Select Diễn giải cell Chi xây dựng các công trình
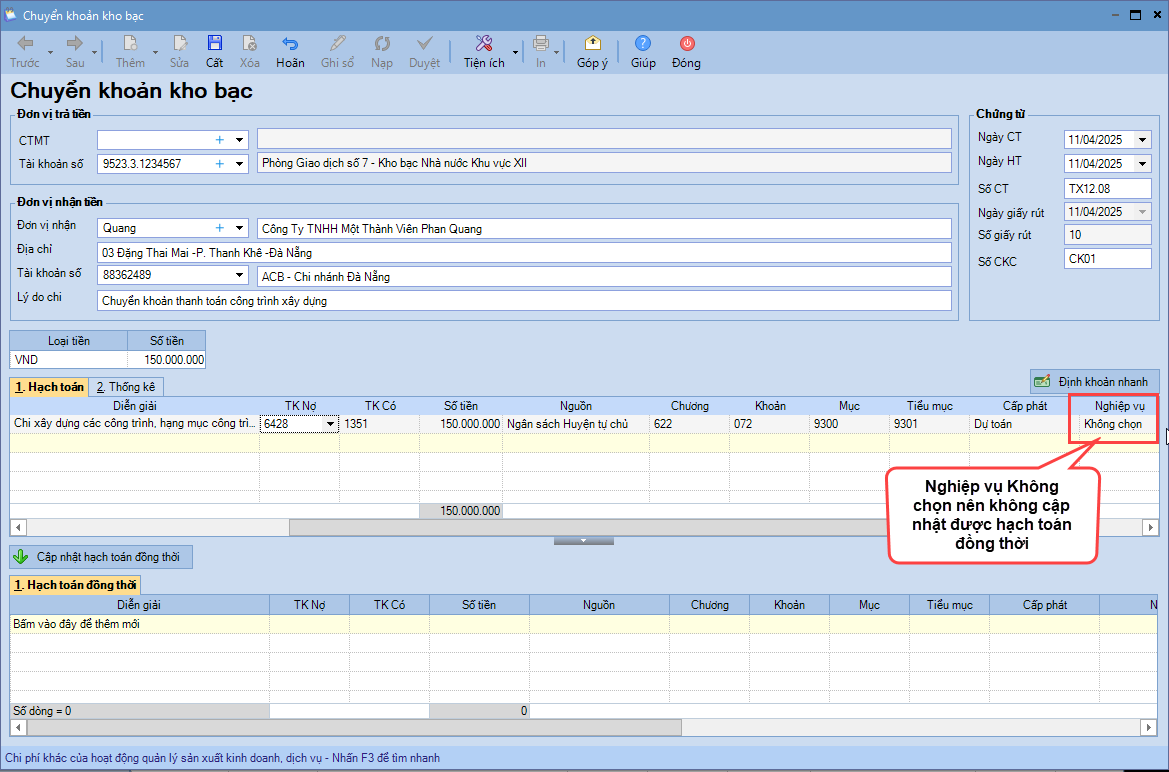Screen dimensions: 1169x772 (135, 424)
